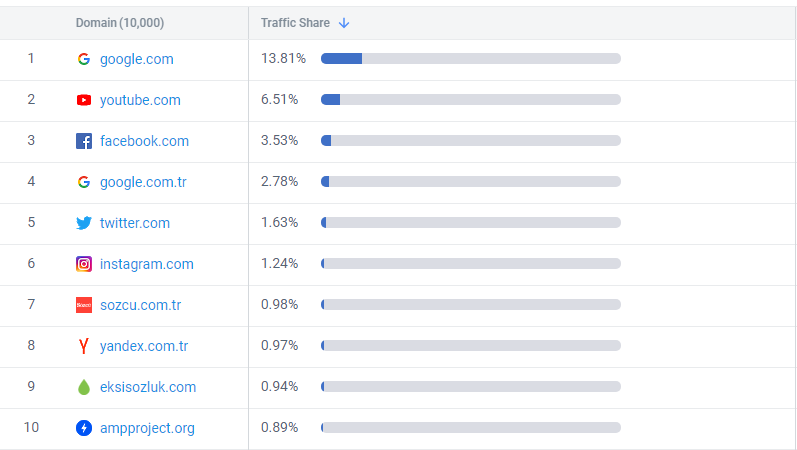The width and height of the screenshot is (797, 450).
Task: Visit the ampproject.org link
Action: click(x=147, y=428)
